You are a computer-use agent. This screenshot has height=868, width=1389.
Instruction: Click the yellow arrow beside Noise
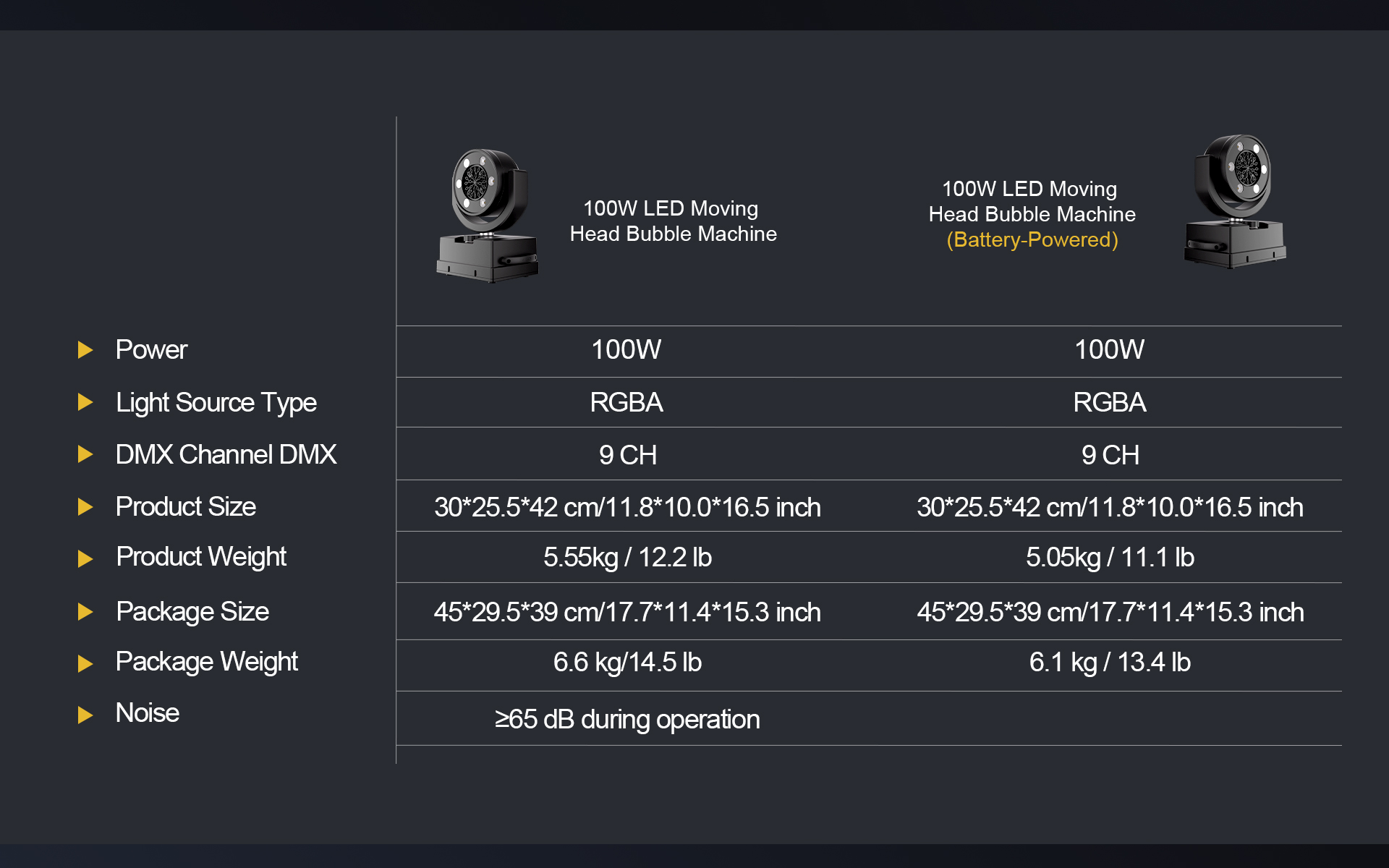click(x=85, y=715)
